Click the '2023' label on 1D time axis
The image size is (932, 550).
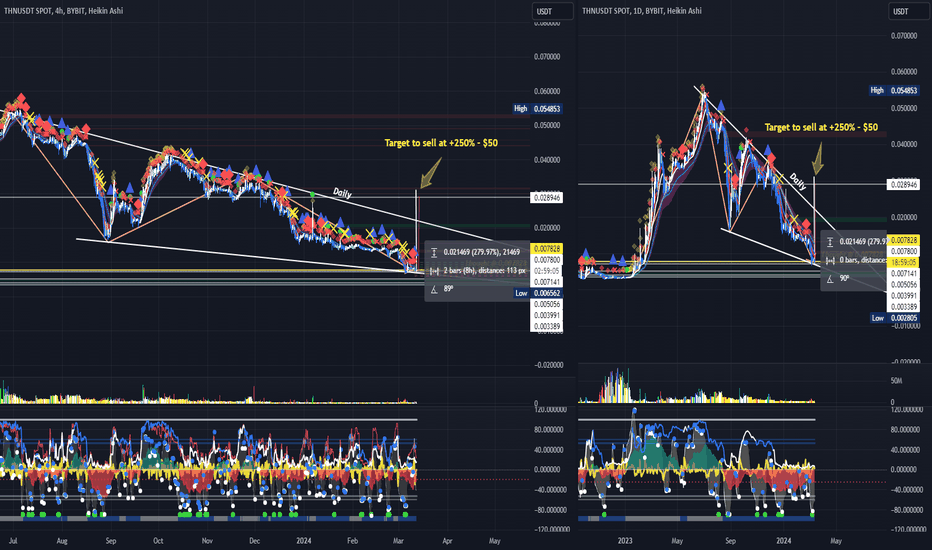tap(625, 541)
